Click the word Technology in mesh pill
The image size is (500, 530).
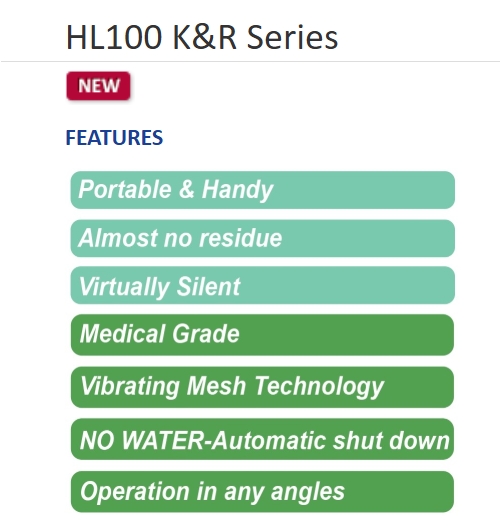[319, 386]
